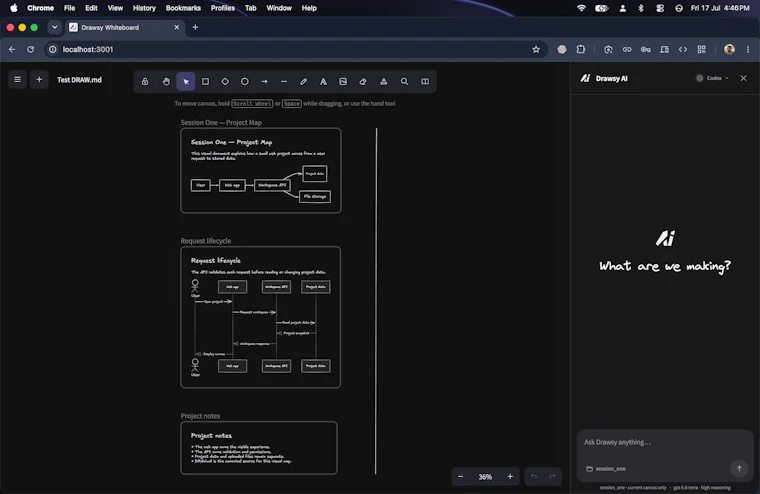Zoom in with the plus button

pos(510,477)
